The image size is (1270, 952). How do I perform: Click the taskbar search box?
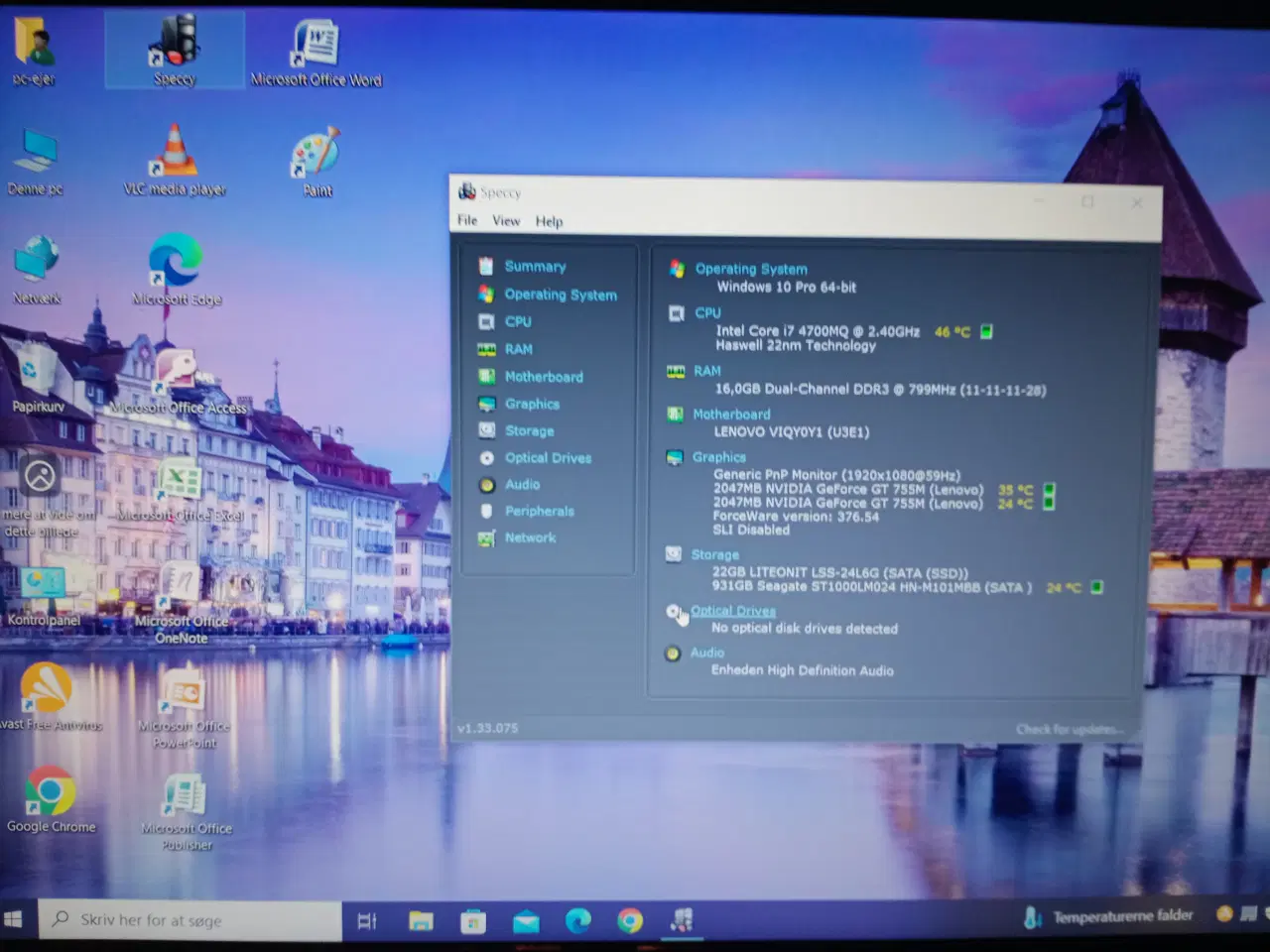tap(190, 919)
